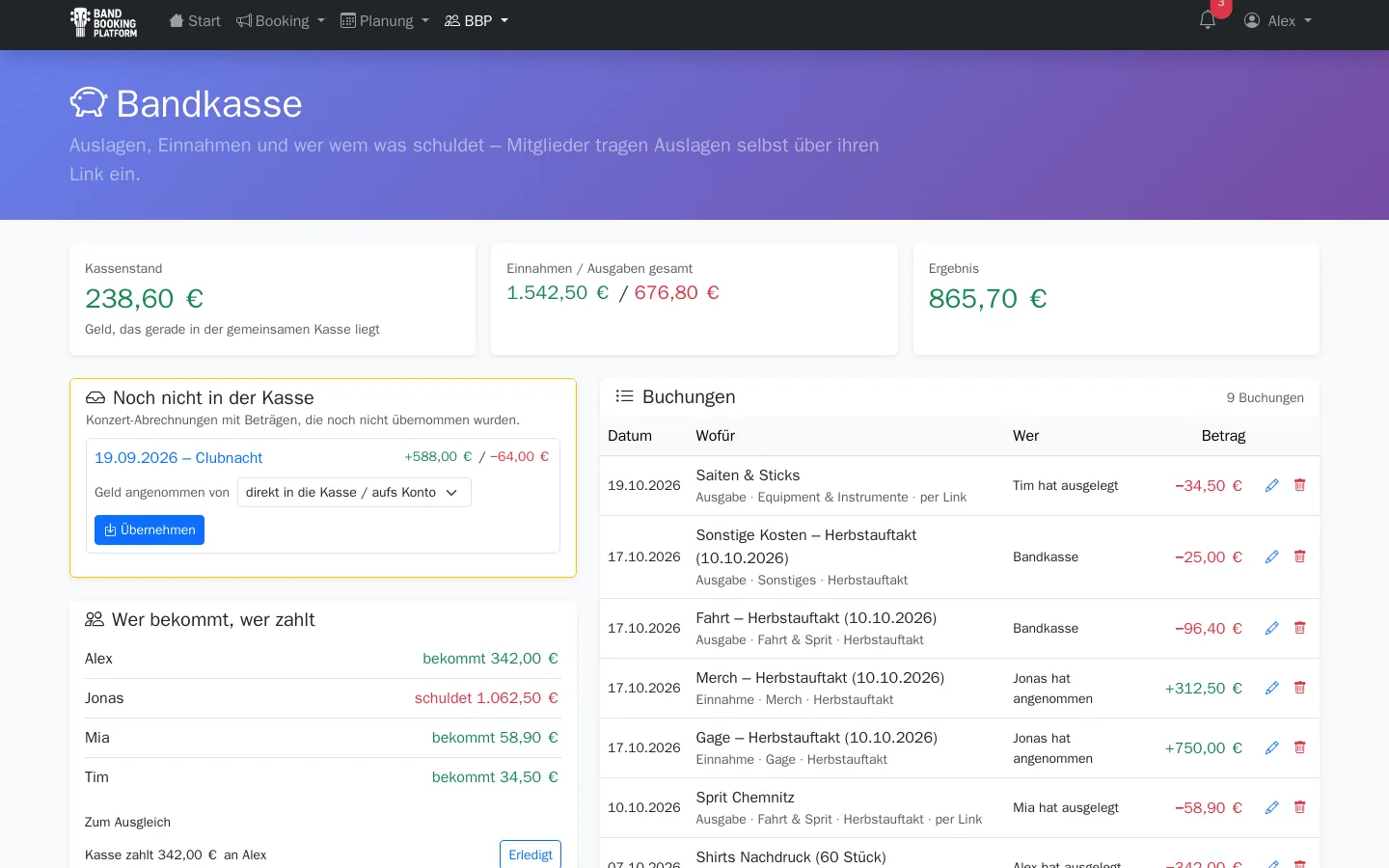The height and width of the screenshot is (868, 1389).
Task: Click the Wofür column header
Action: [x=716, y=436]
